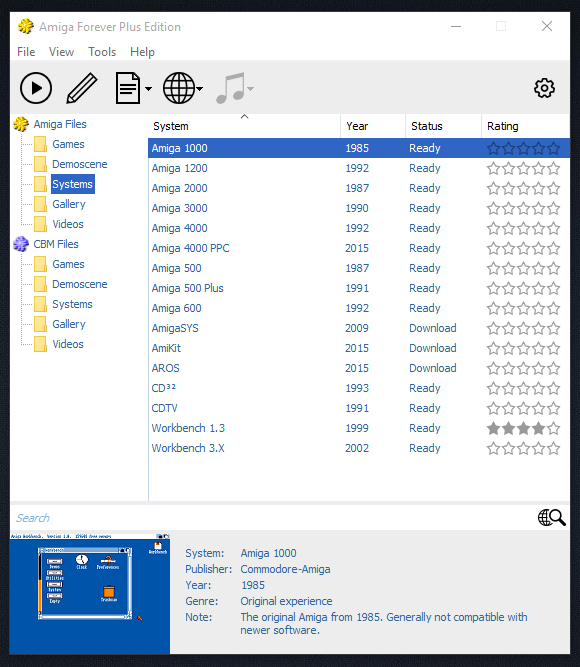The height and width of the screenshot is (667, 580).
Task: Open the View menu
Action: tap(61, 52)
